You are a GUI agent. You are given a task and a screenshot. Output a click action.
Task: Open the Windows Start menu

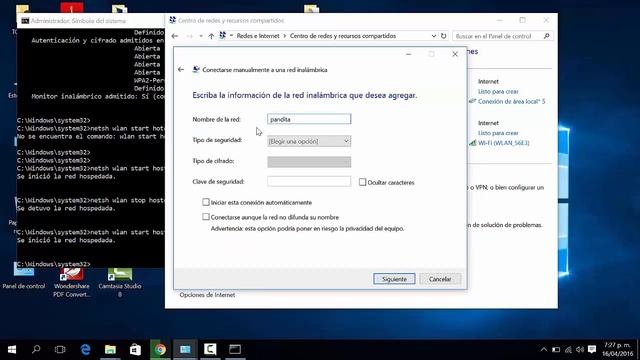coord(12,349)
